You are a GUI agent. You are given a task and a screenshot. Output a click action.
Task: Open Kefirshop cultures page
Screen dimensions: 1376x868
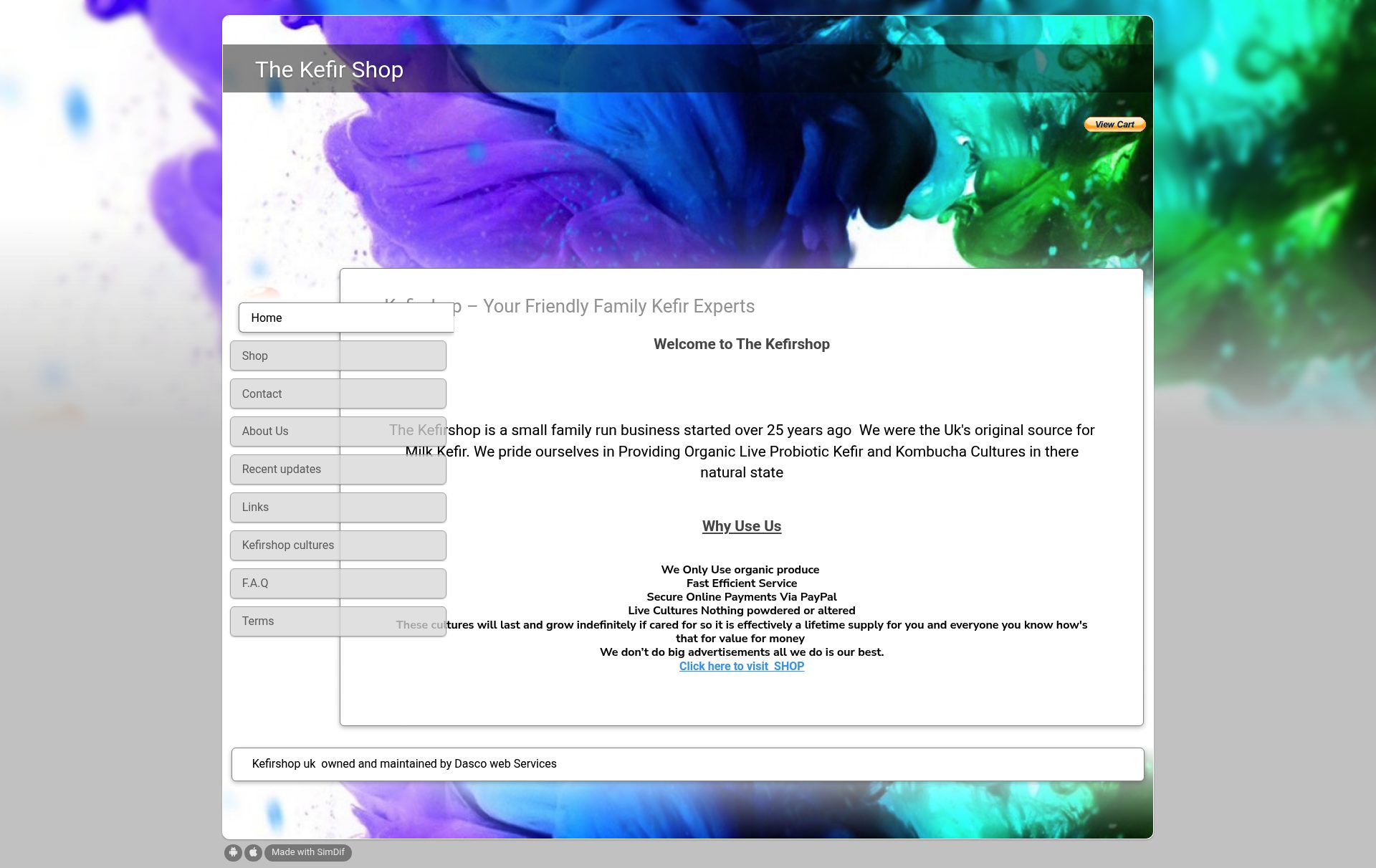[x=338, y=545]
